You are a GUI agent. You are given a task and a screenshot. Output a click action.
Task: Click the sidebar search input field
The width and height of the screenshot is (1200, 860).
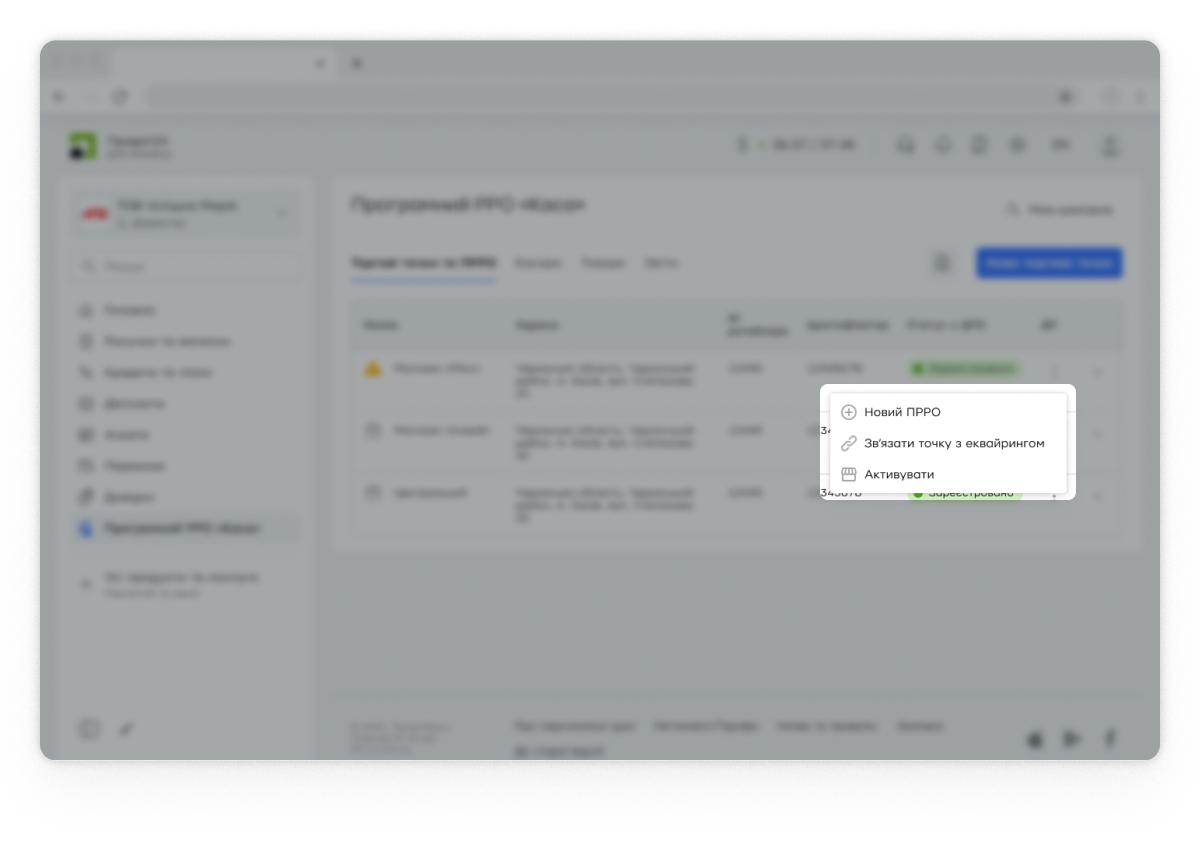[186, 267]
